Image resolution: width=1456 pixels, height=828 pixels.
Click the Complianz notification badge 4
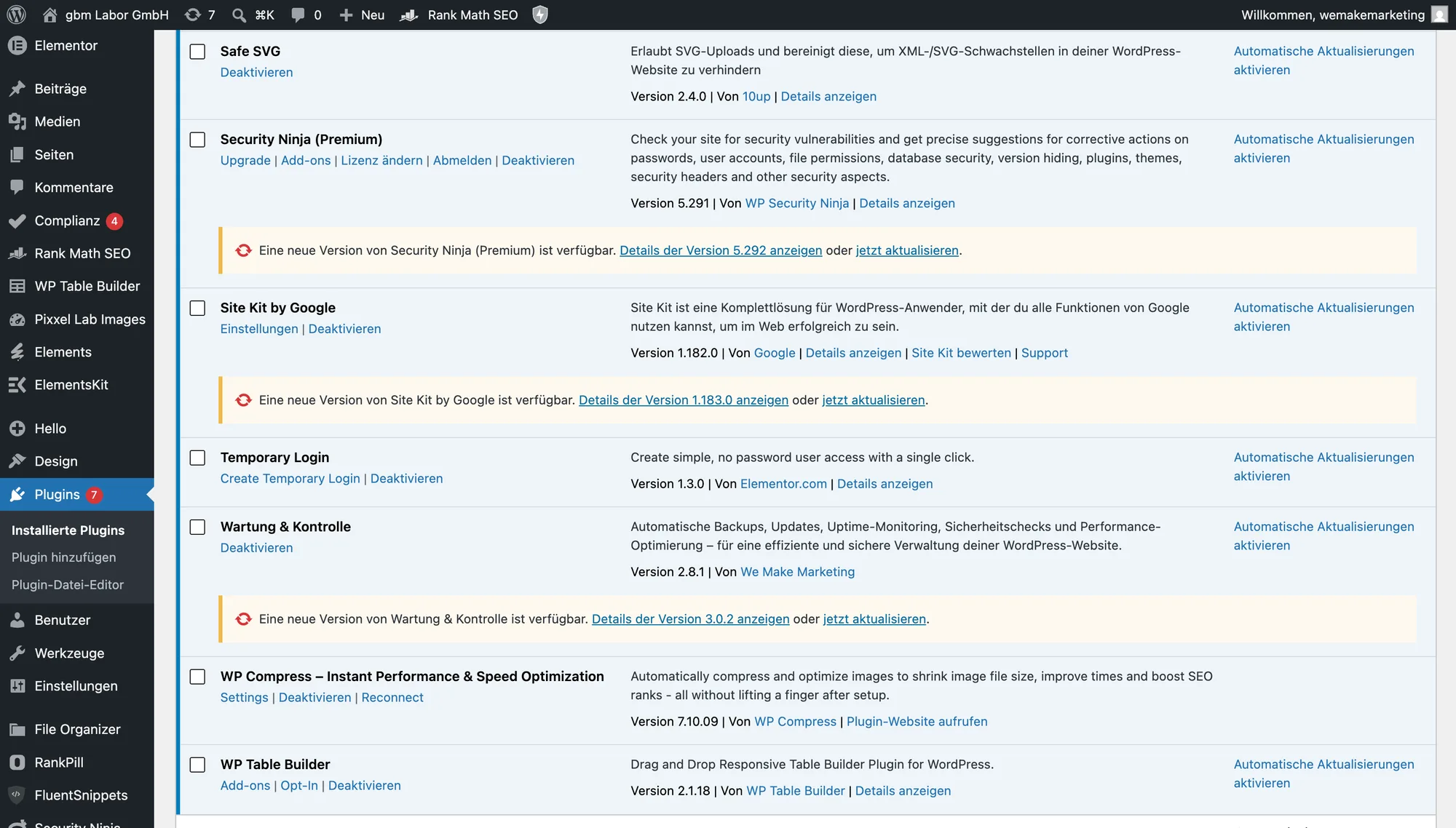tap(114, 221)
